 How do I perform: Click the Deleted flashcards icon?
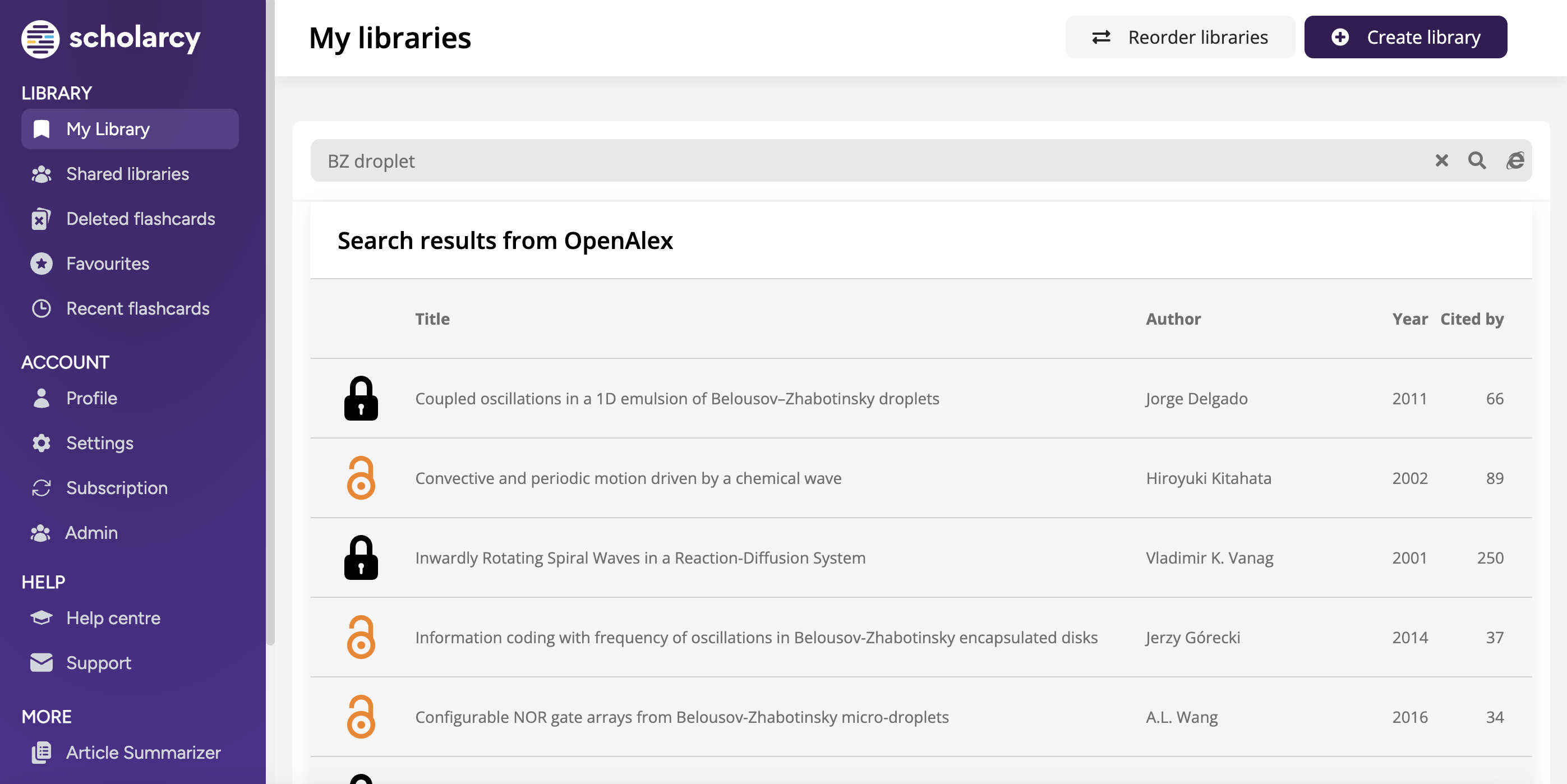coord(41,218)
